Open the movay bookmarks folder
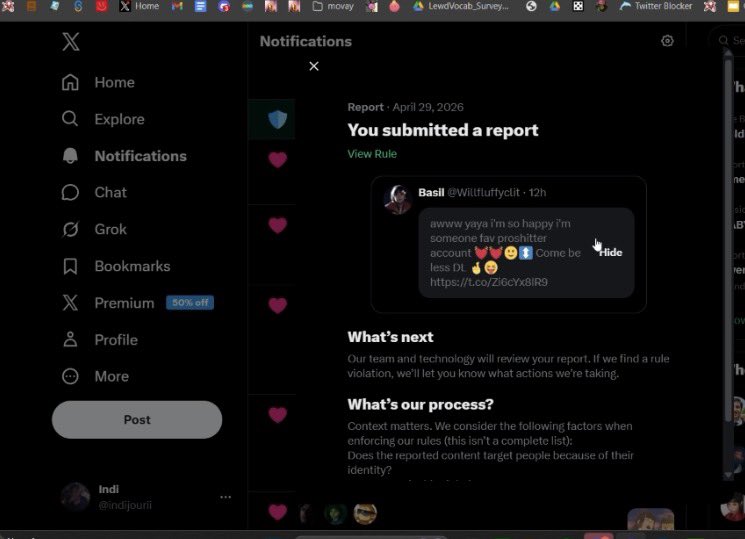Screen dimensions: 745x539 333,6
